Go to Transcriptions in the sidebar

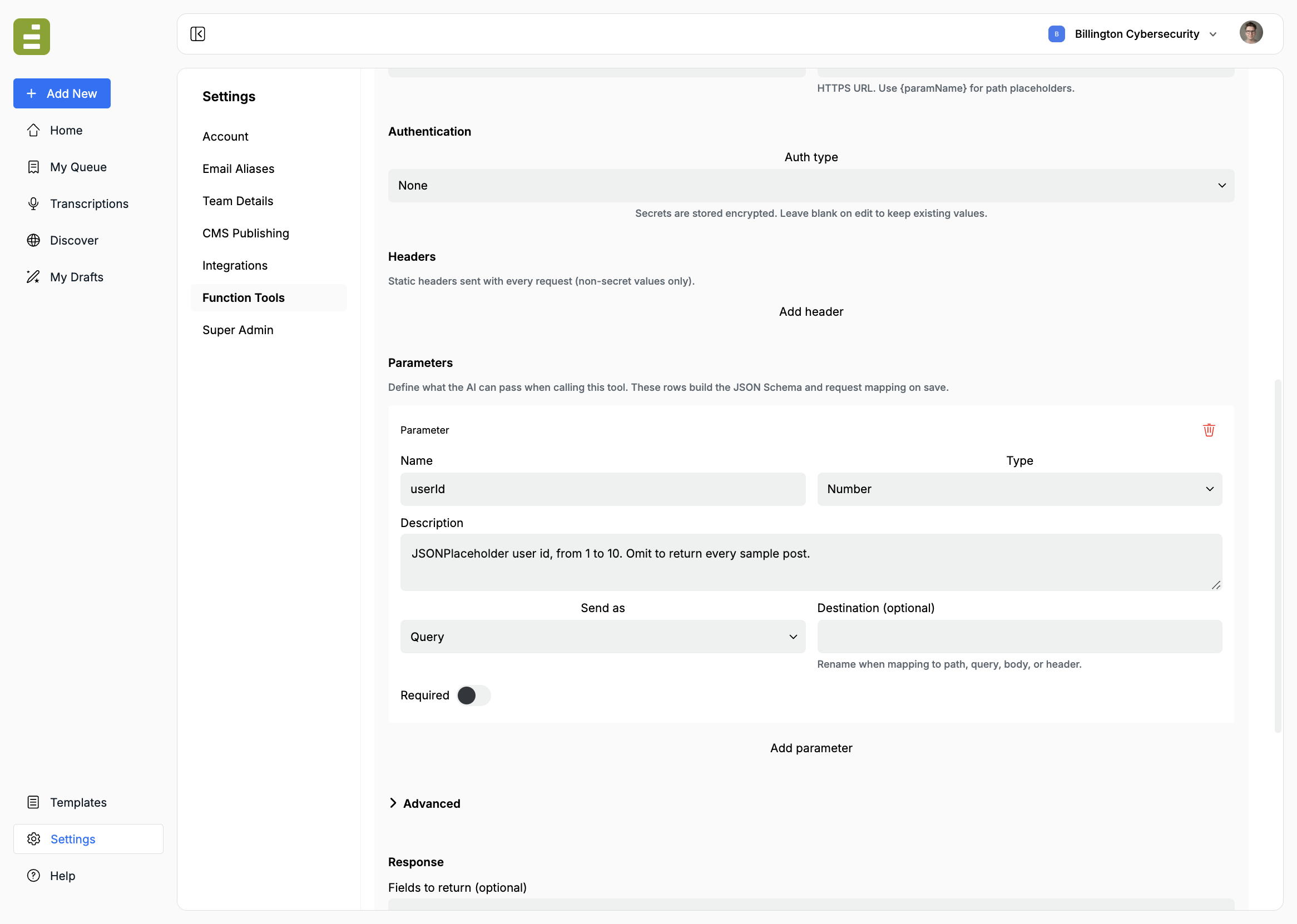(88, 203)
